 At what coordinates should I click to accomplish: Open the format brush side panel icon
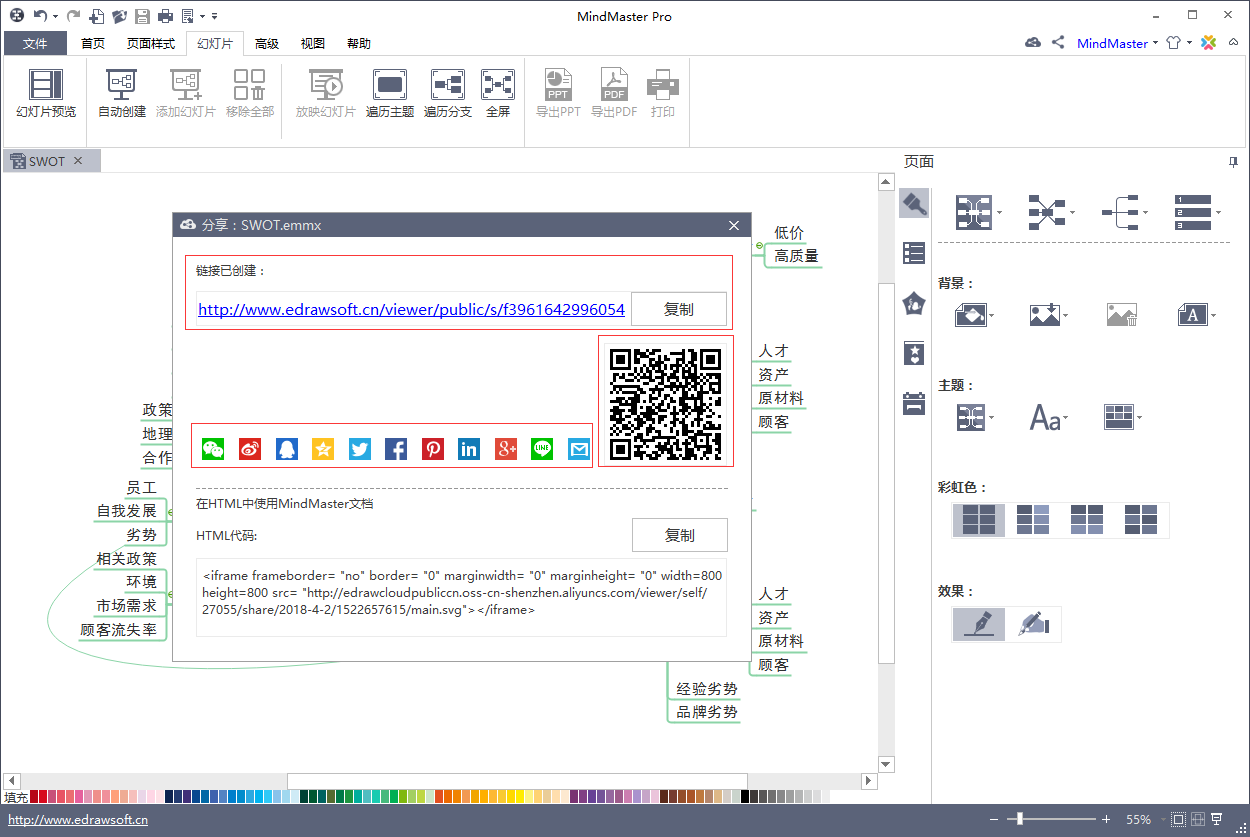coord(914,203)
